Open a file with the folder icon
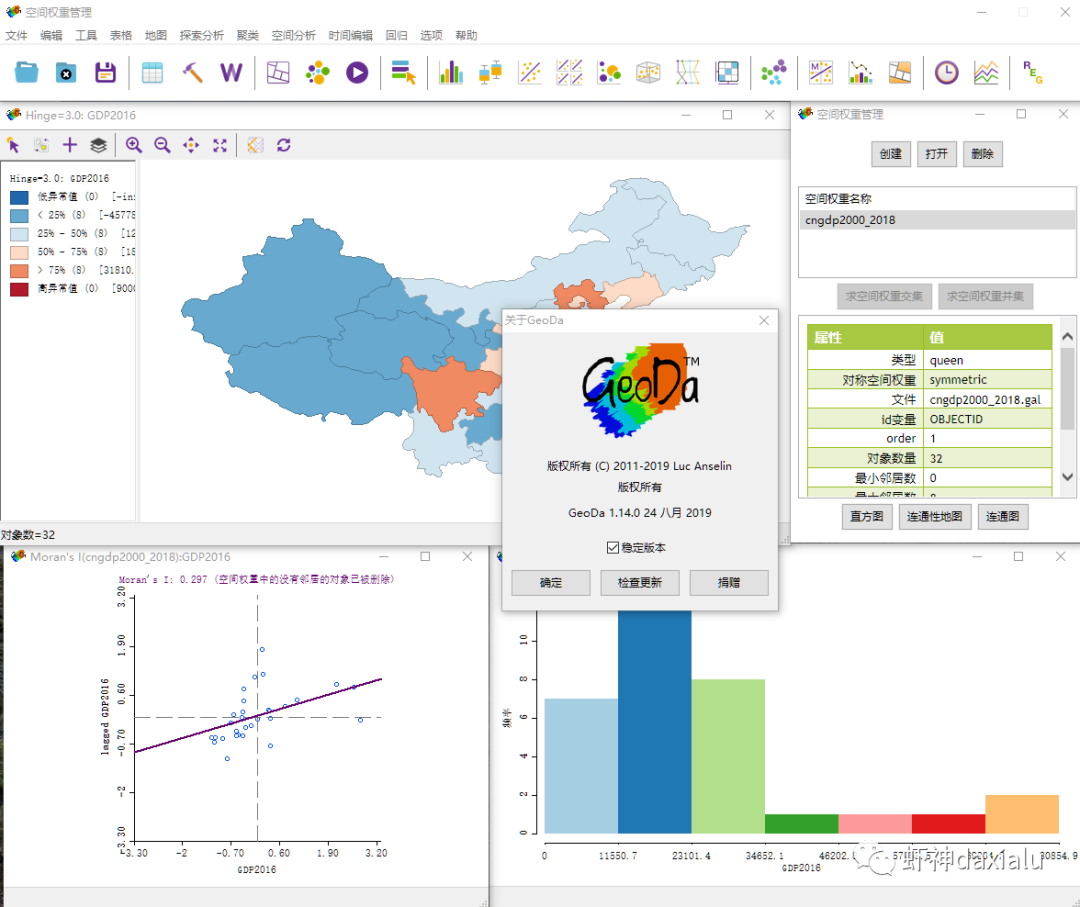1080x907 pixels. tap(27, 72)
